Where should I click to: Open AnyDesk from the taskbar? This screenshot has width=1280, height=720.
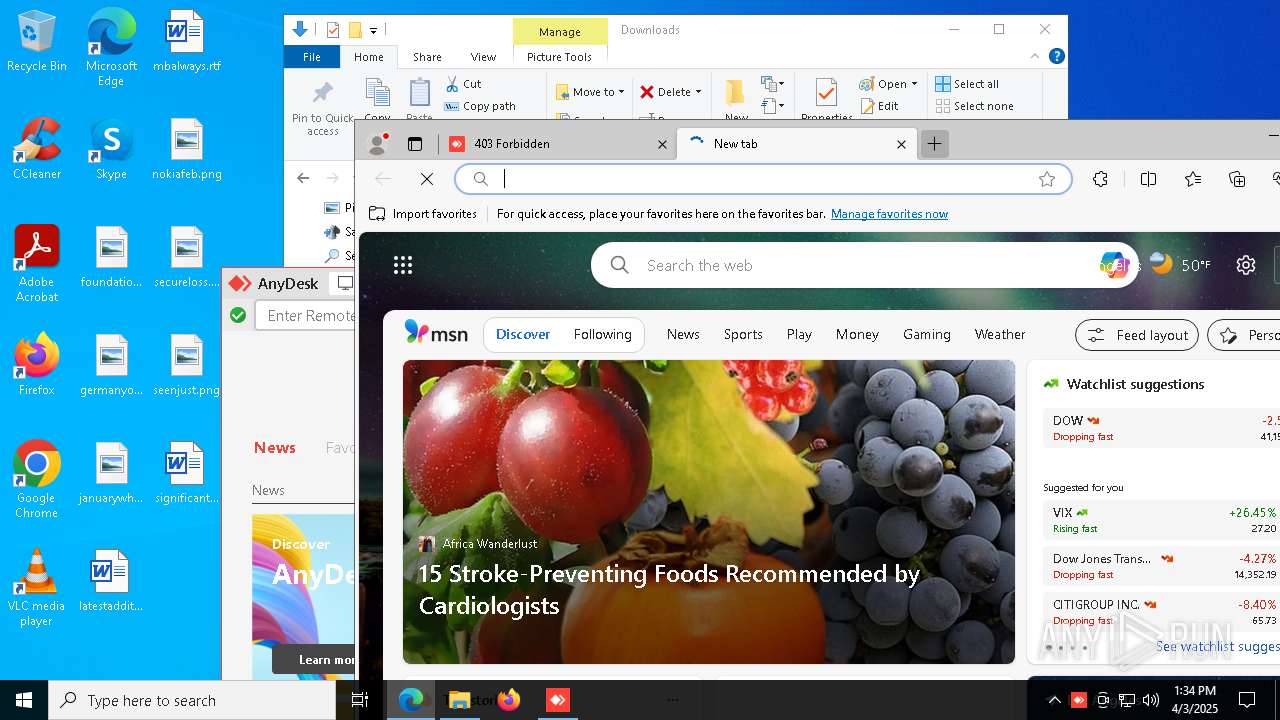tap(558, 700)
